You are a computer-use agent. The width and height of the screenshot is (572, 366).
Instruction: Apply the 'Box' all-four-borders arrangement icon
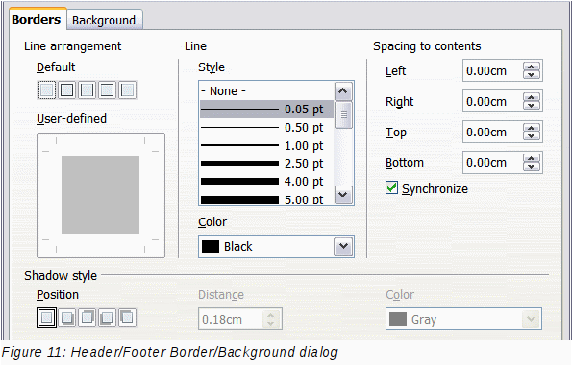pos(67,90)
